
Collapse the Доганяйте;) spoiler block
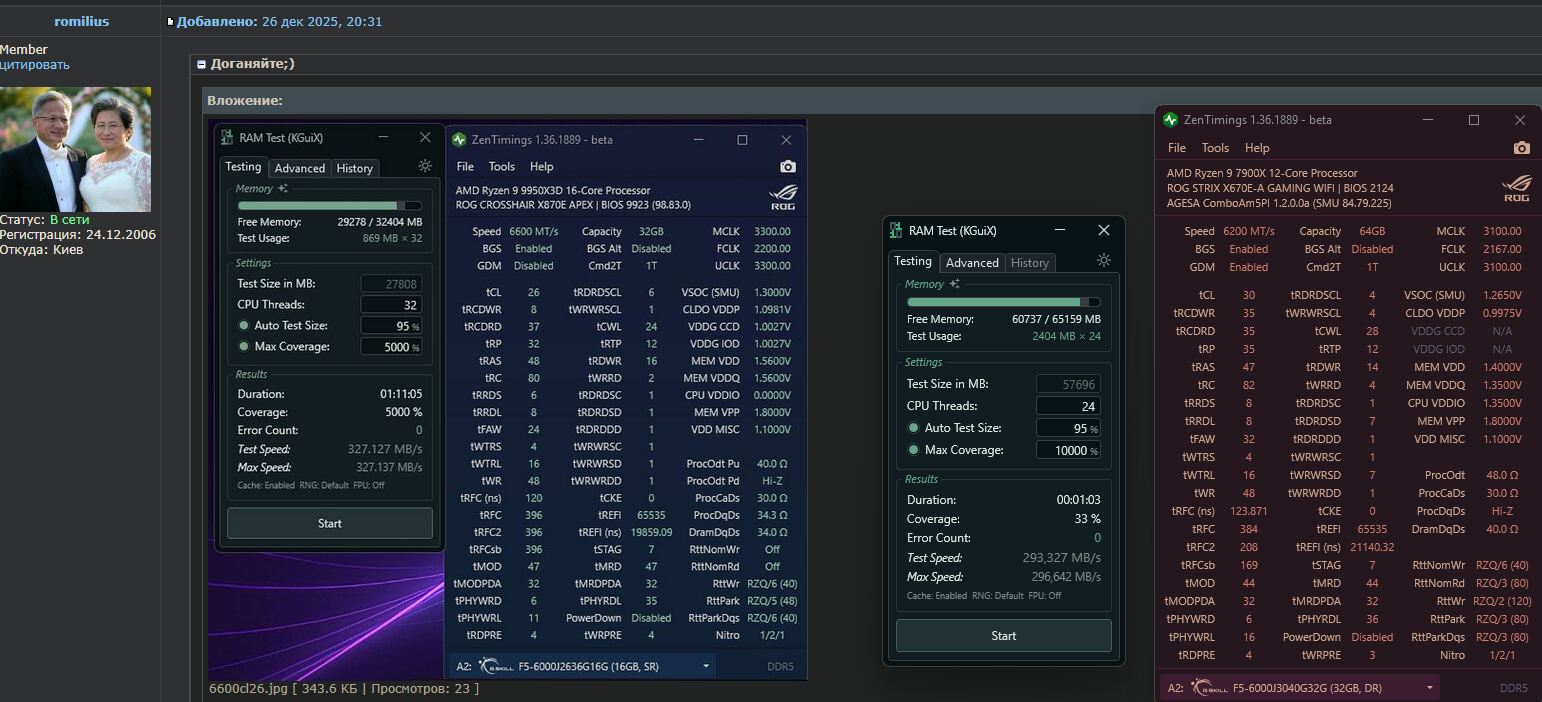201,64
